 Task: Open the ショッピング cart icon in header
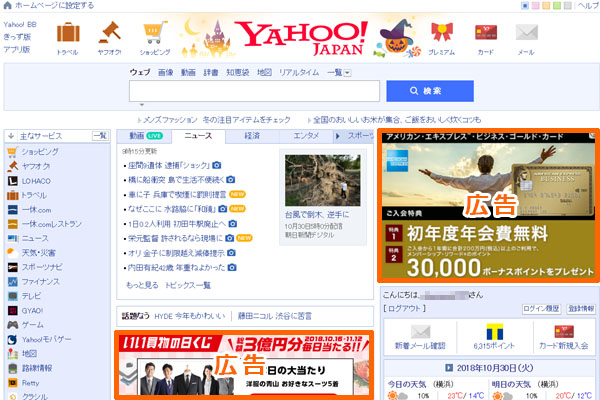pyautogui.click(x=155, y=32)
